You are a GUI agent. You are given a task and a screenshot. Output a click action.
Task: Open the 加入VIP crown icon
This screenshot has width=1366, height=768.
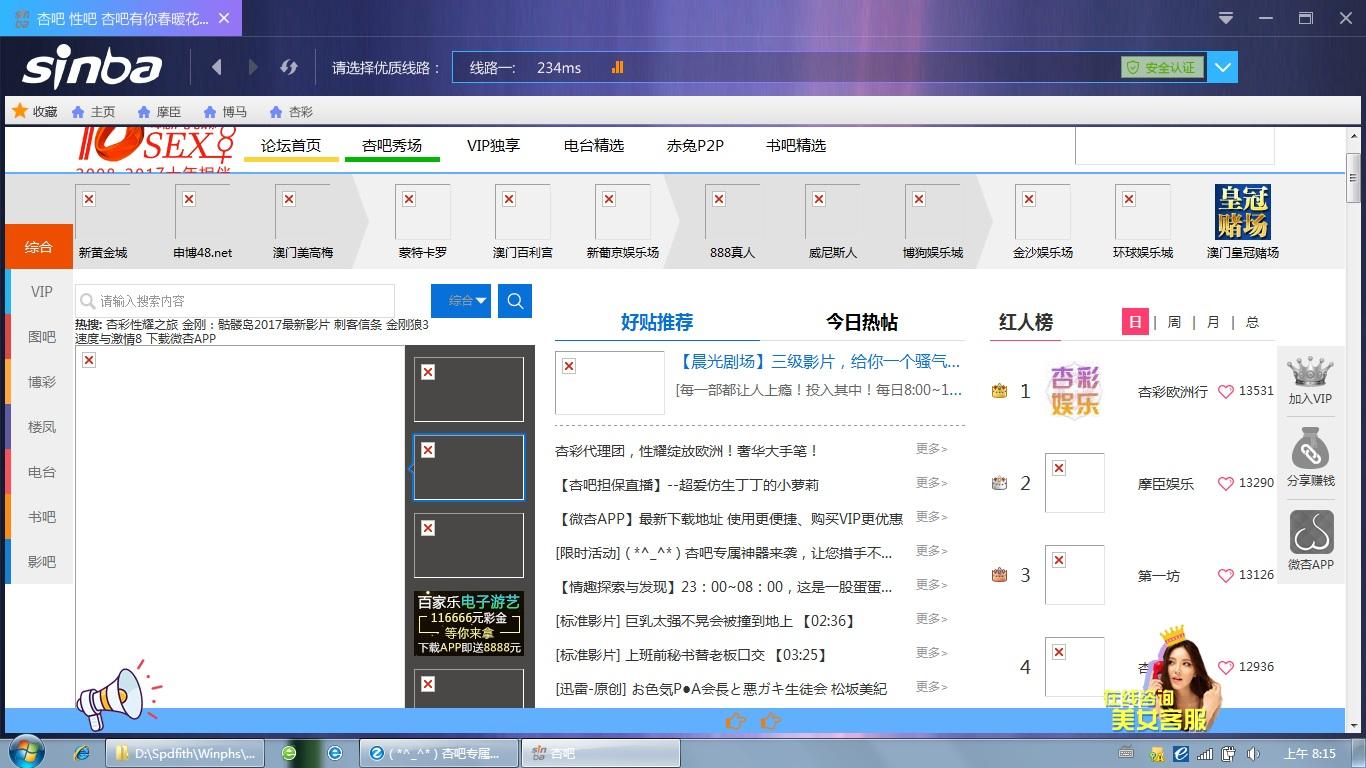point(1310,373)
